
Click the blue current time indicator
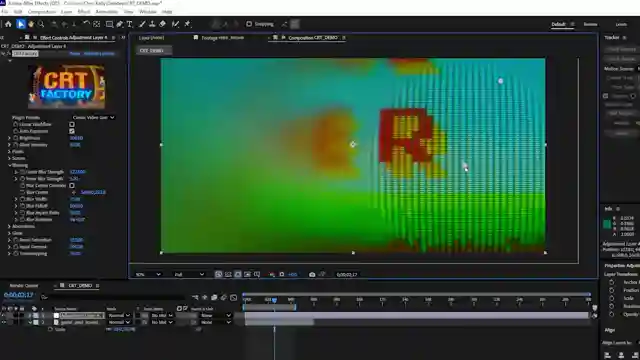[x=274, y=300]
